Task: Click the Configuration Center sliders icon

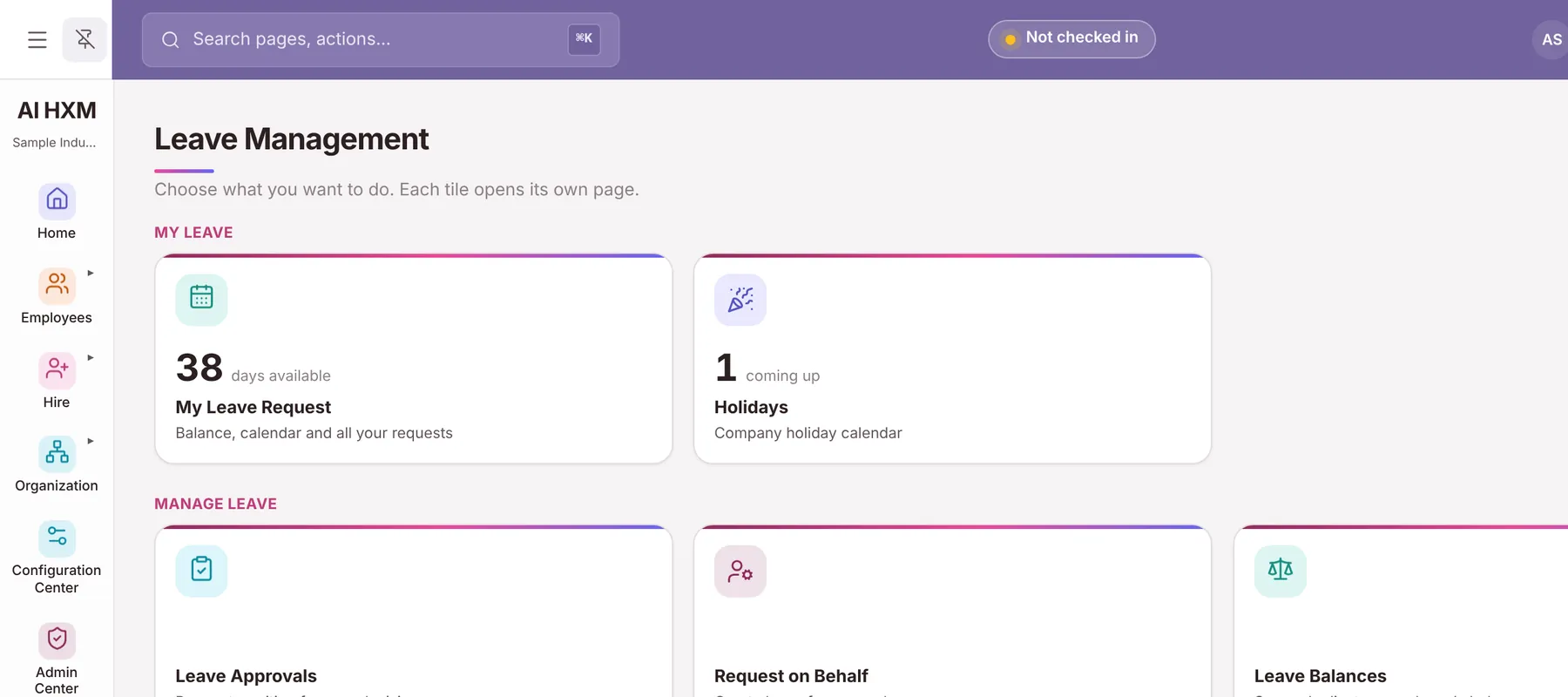Action: (57, 538)
